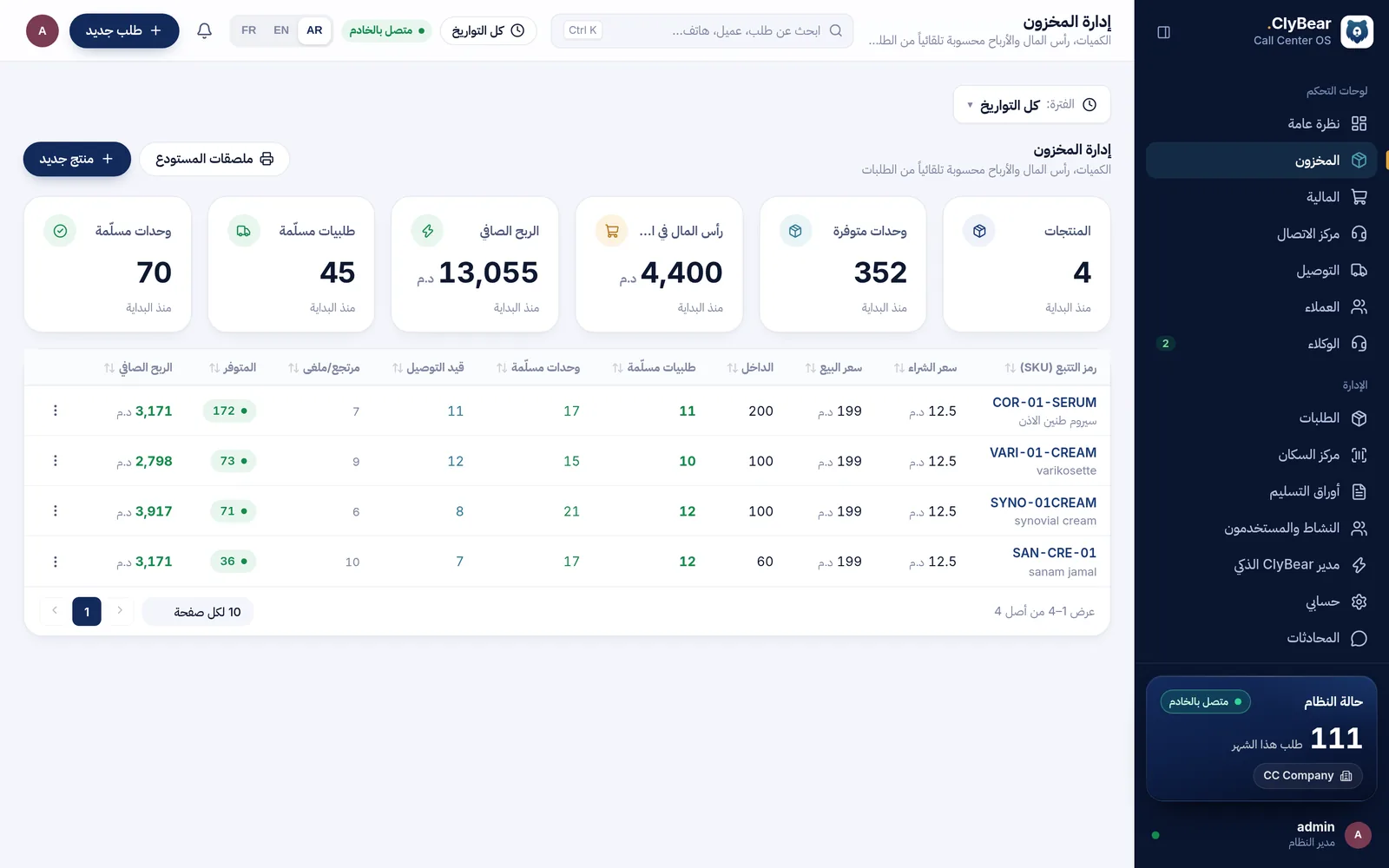Switch language to EN

point(281,30)
